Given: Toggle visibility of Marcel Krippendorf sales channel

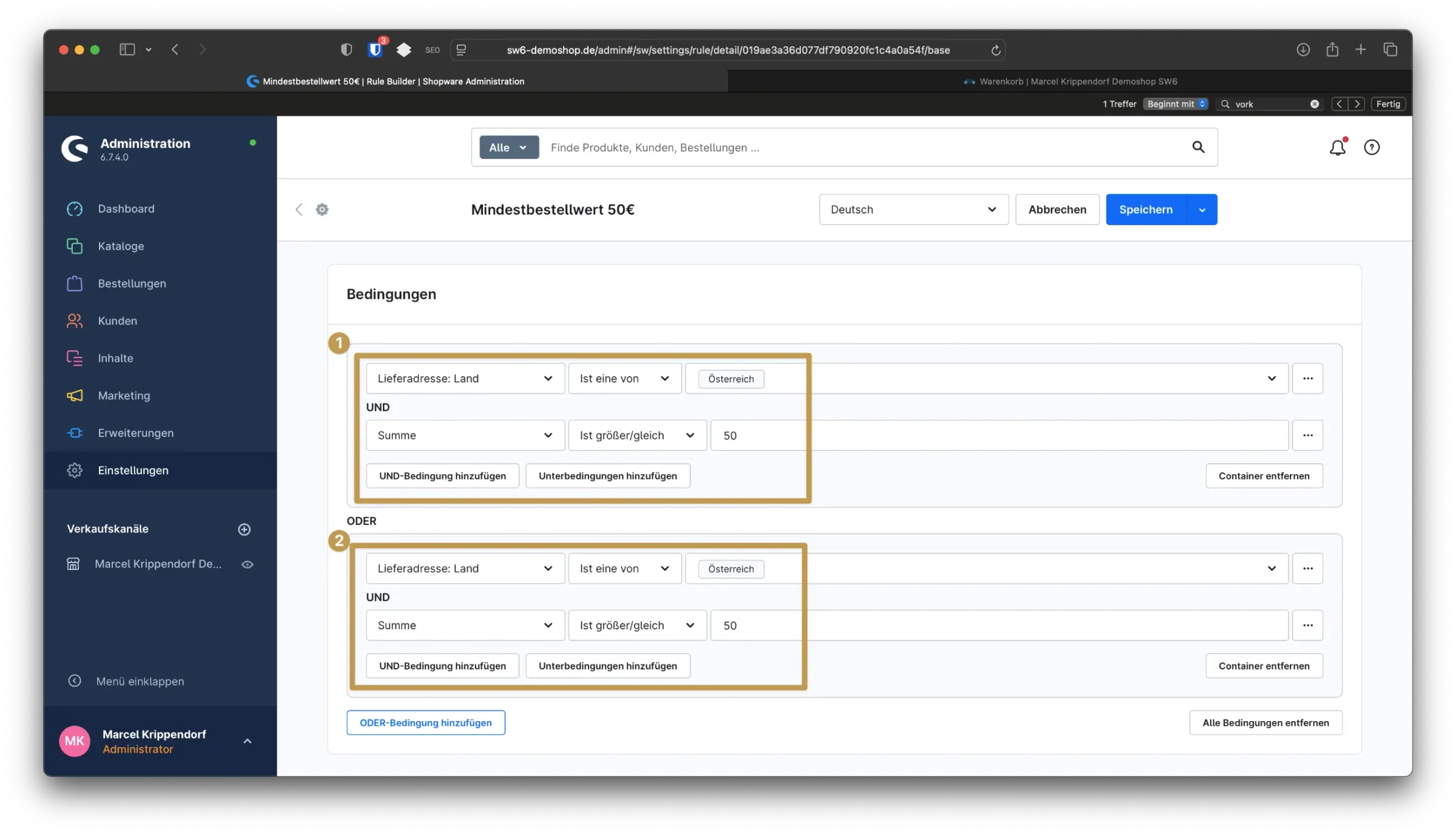Looking at the screenshot, I should (x=248, y=564).
